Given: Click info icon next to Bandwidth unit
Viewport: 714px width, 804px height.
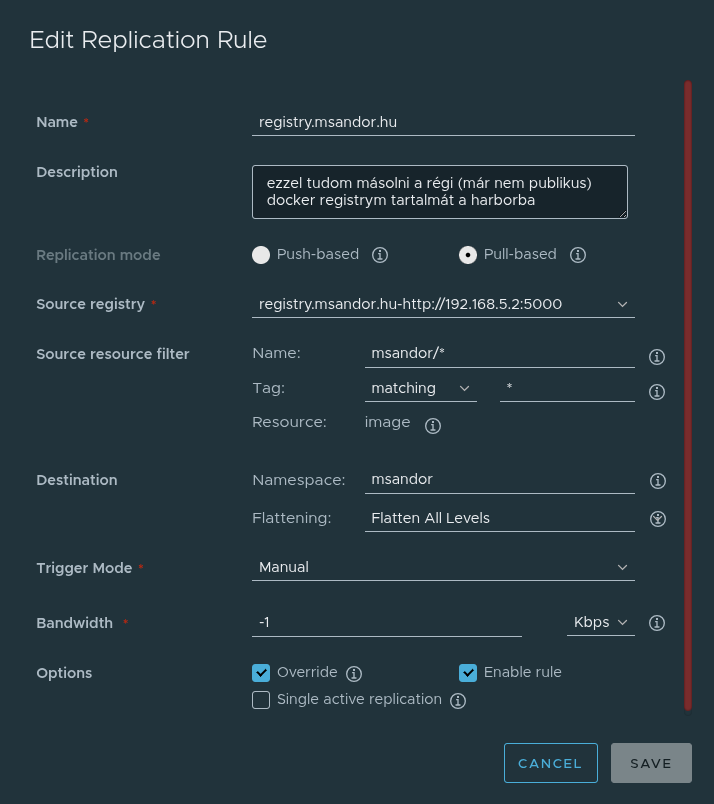Looking at the screenshot, I should (657, 623).
